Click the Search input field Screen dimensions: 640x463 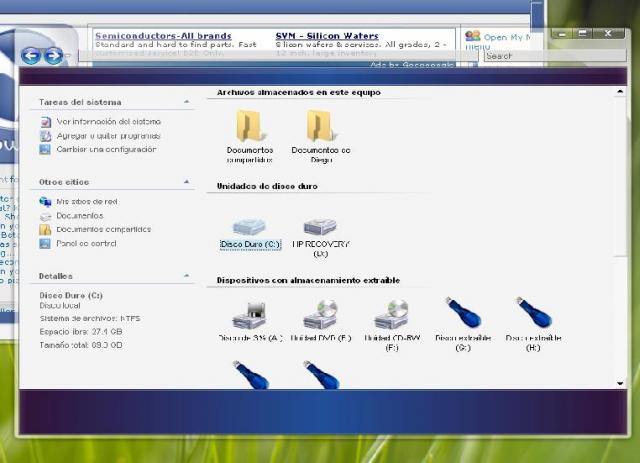[555, 56]
